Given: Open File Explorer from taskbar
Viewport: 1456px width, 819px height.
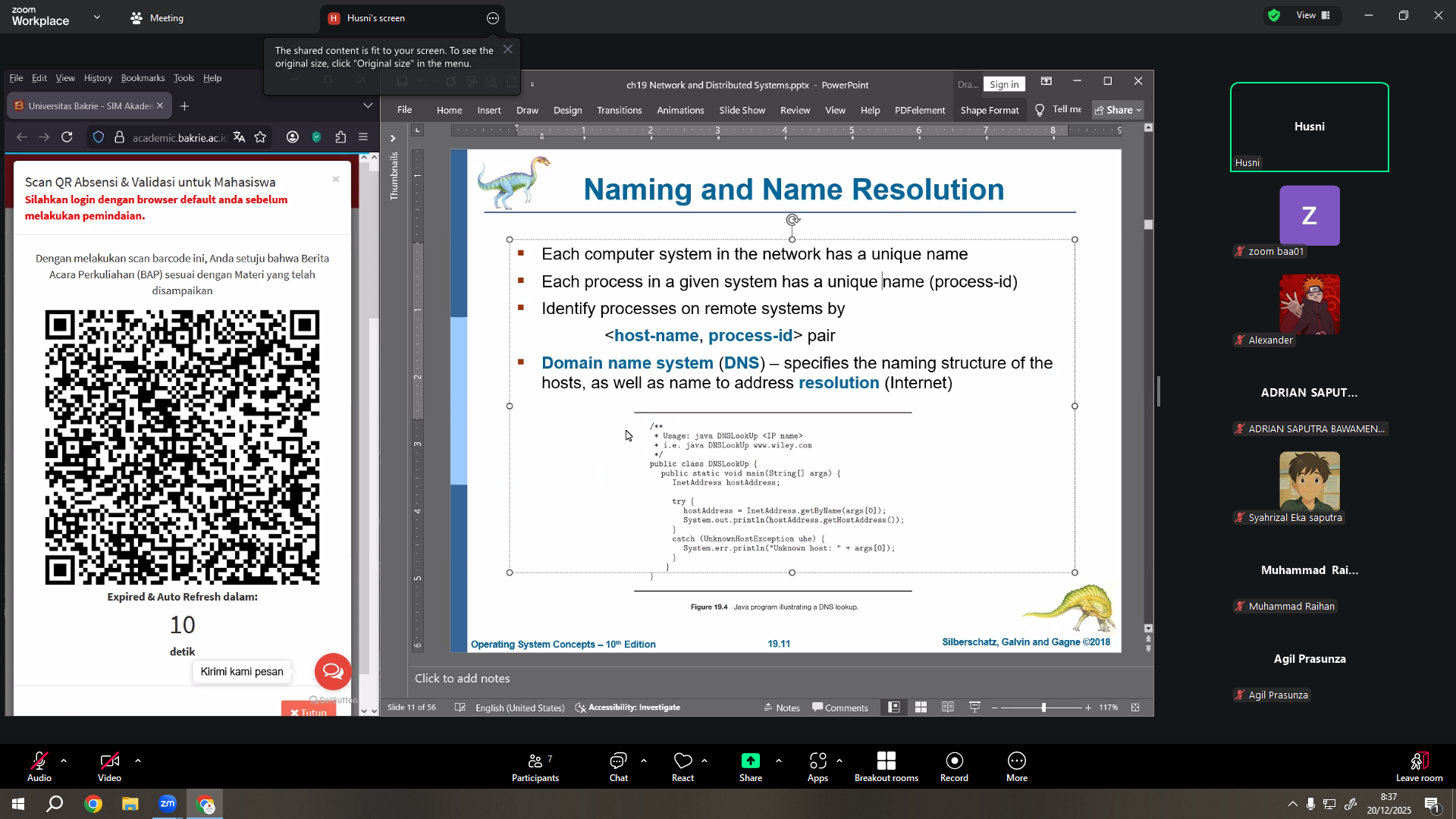Looking at the screenshot, I should tap(130, 804).
